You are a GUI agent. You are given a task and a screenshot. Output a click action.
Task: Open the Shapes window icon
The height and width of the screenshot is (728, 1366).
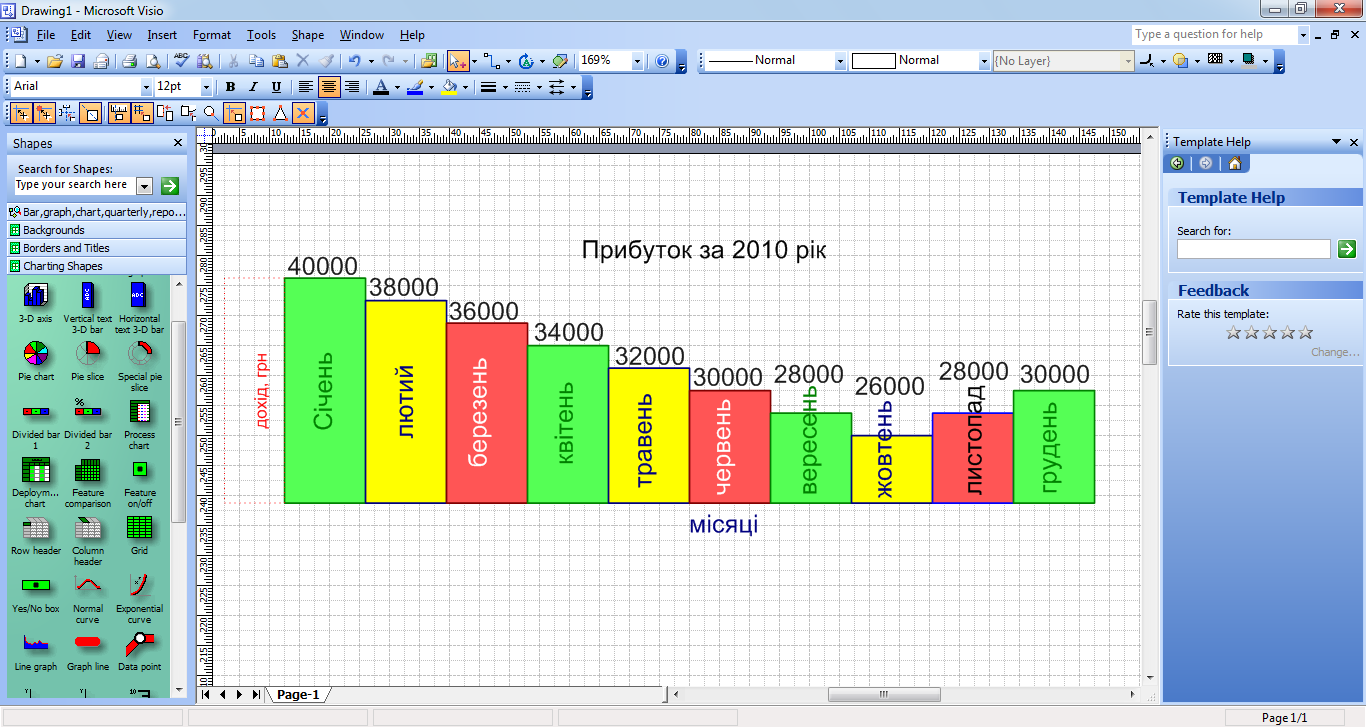tap(429, 61)
